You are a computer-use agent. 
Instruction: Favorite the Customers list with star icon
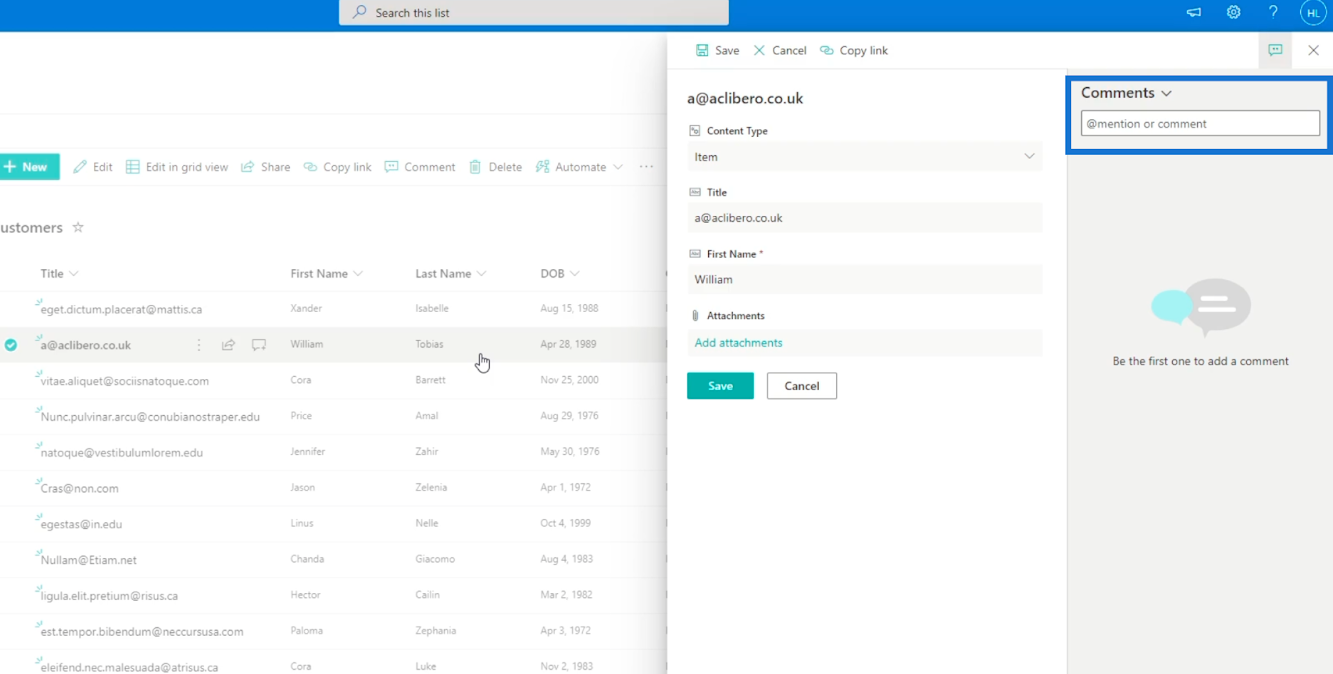(78, 227)
